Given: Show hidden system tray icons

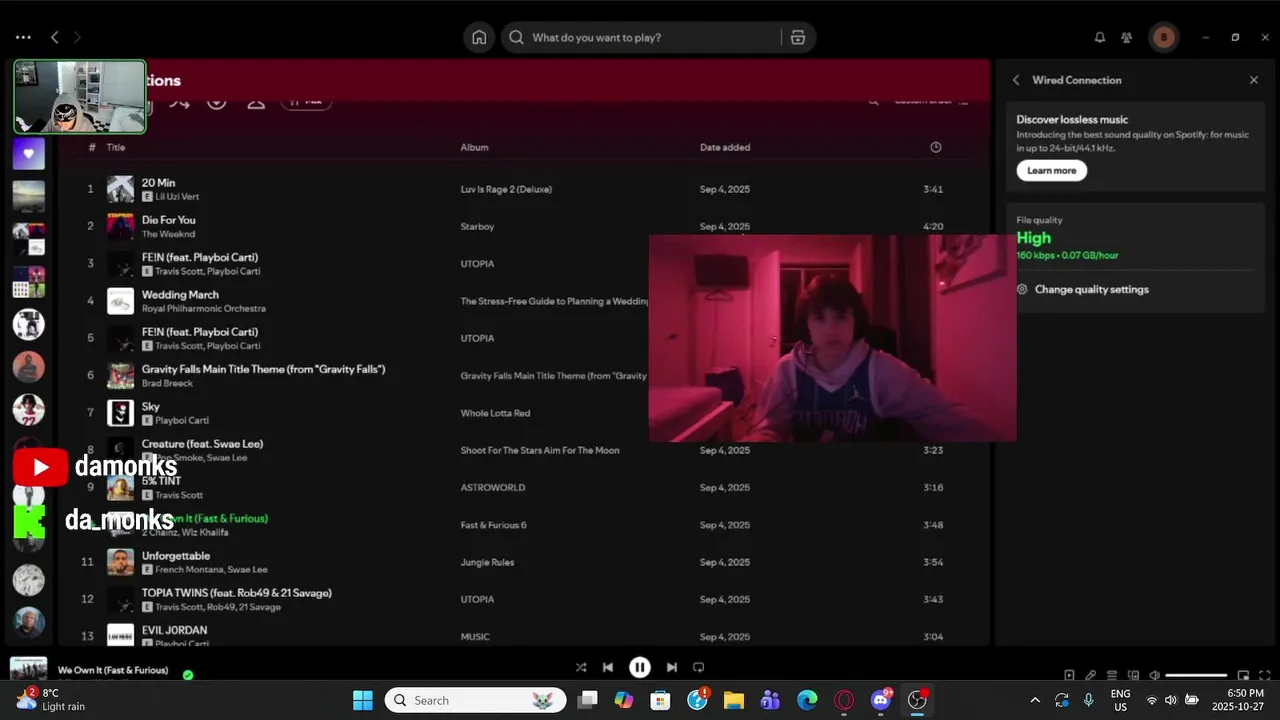Looking at the screenshot, I should pos(1034,700).
